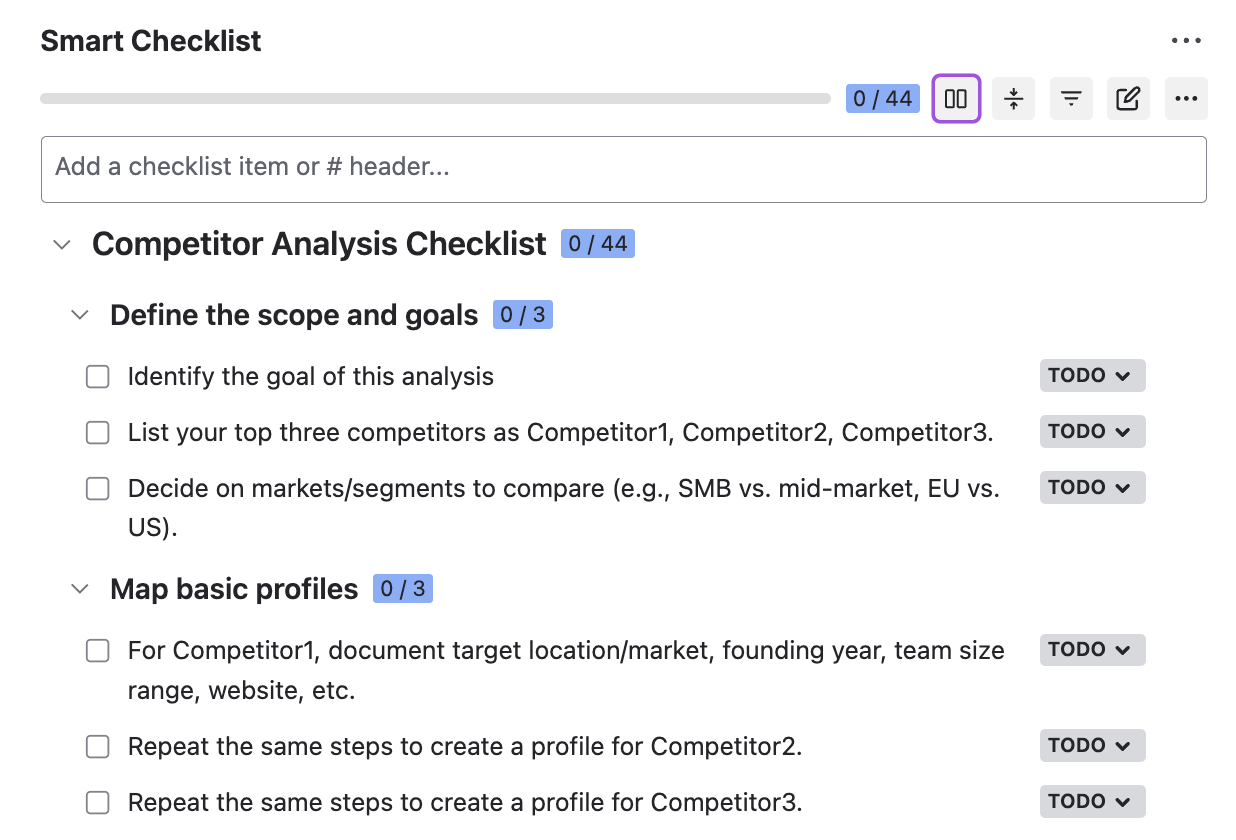Click the 'Add a checklist item' input field

[624, 169]
